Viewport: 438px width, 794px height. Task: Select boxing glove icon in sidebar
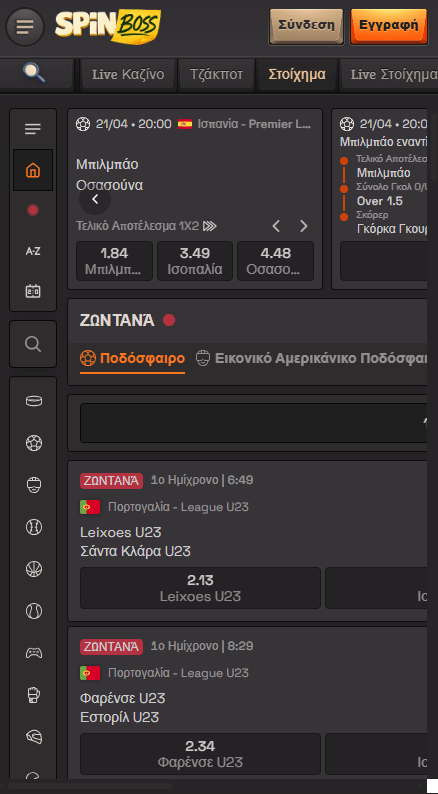click(x=34, y=695)
